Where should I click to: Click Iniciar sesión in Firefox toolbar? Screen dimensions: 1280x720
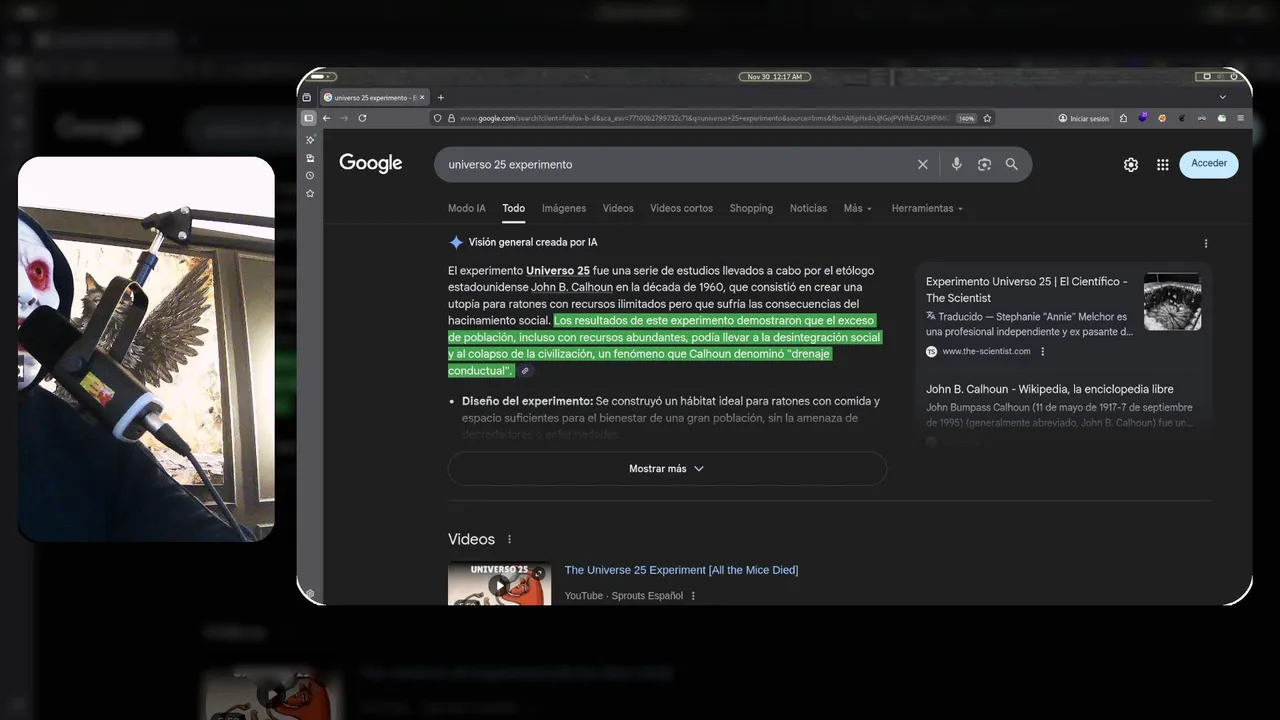pos(1084,118)
